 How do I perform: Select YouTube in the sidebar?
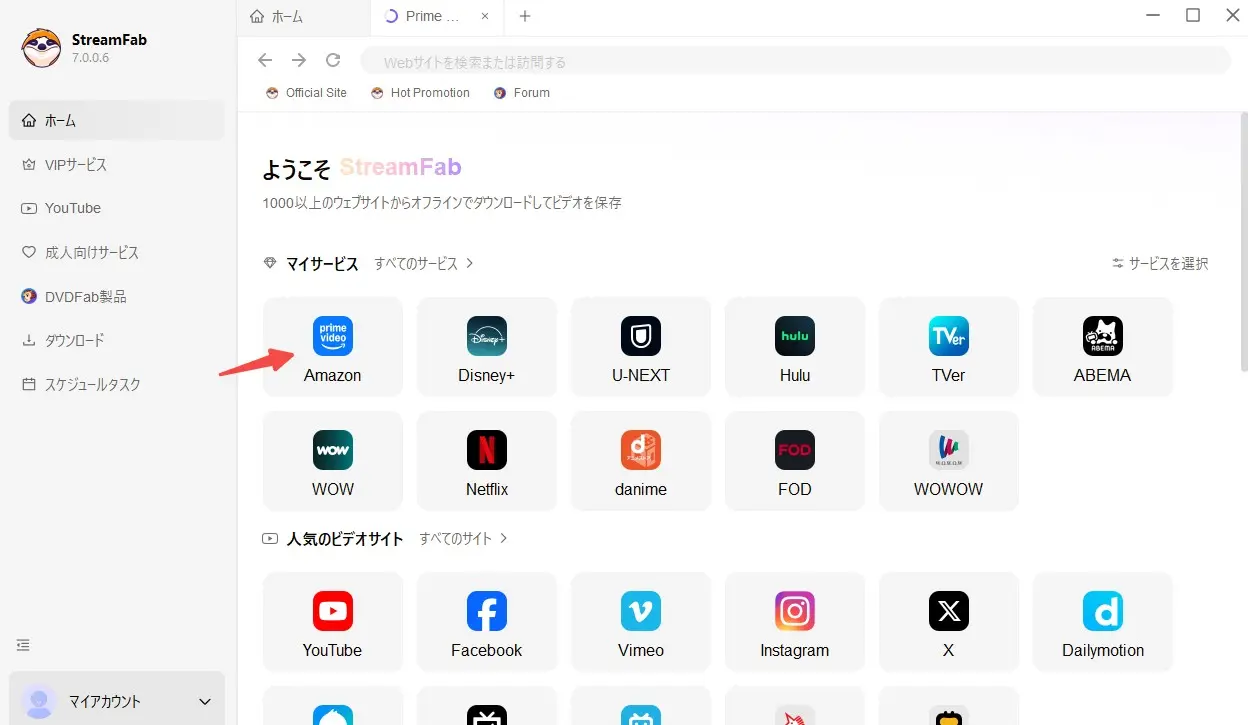(117, 209)
